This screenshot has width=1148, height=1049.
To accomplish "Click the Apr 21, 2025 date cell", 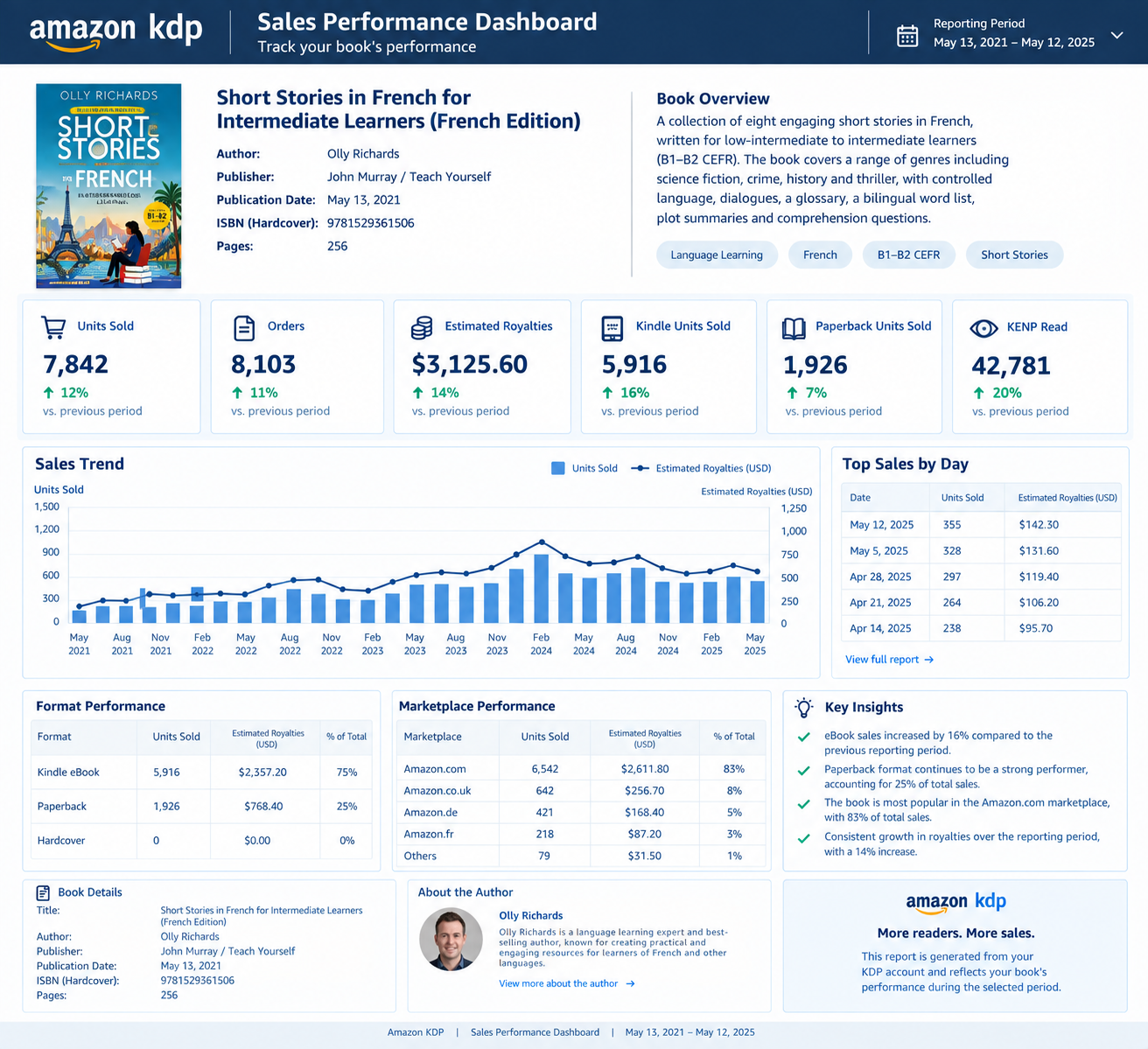I will 880,603.
